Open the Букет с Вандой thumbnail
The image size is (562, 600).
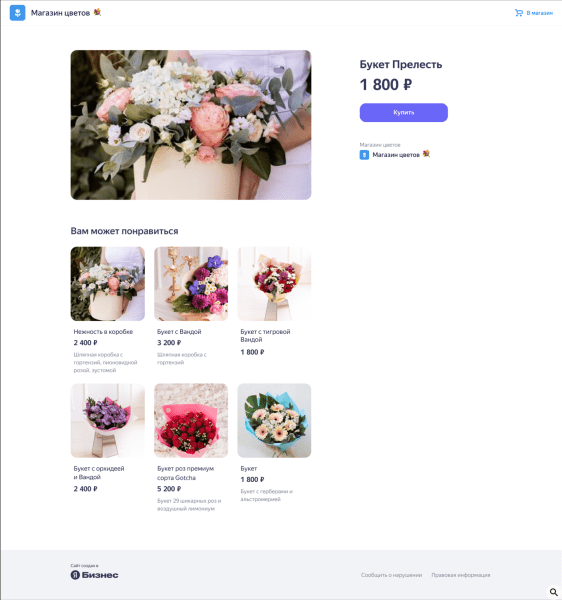click(191, 284)
